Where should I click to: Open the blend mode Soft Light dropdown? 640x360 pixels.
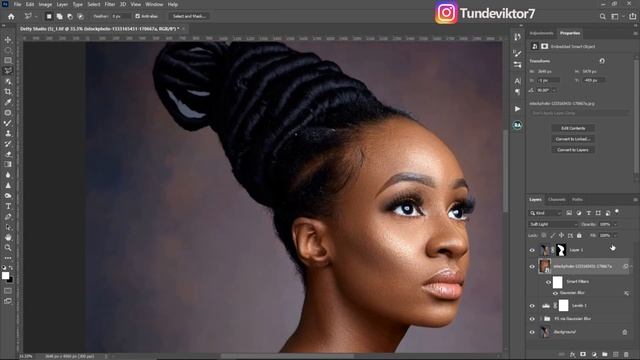553,224
